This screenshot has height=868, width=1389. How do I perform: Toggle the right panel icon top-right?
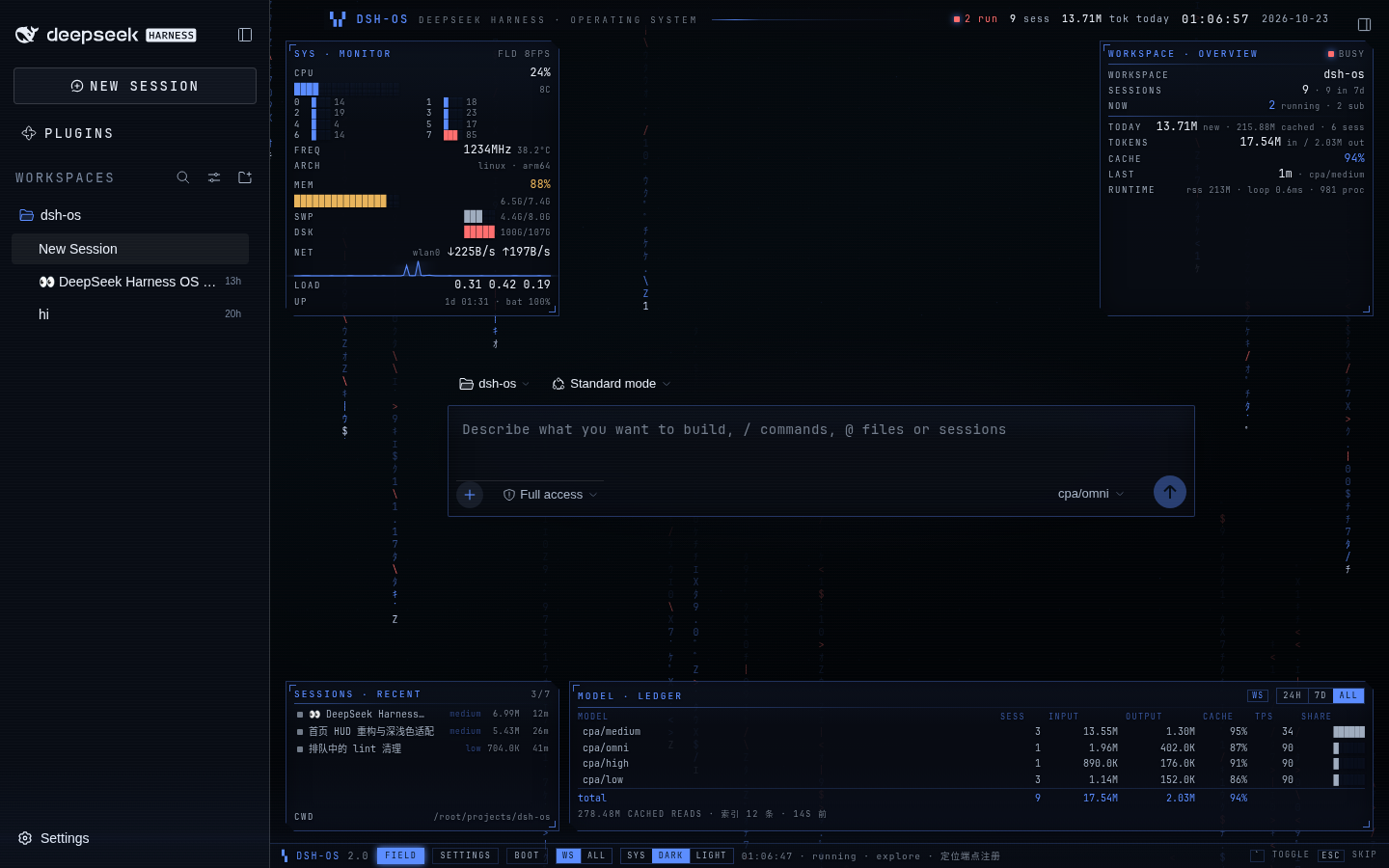tap(1364, 24)
